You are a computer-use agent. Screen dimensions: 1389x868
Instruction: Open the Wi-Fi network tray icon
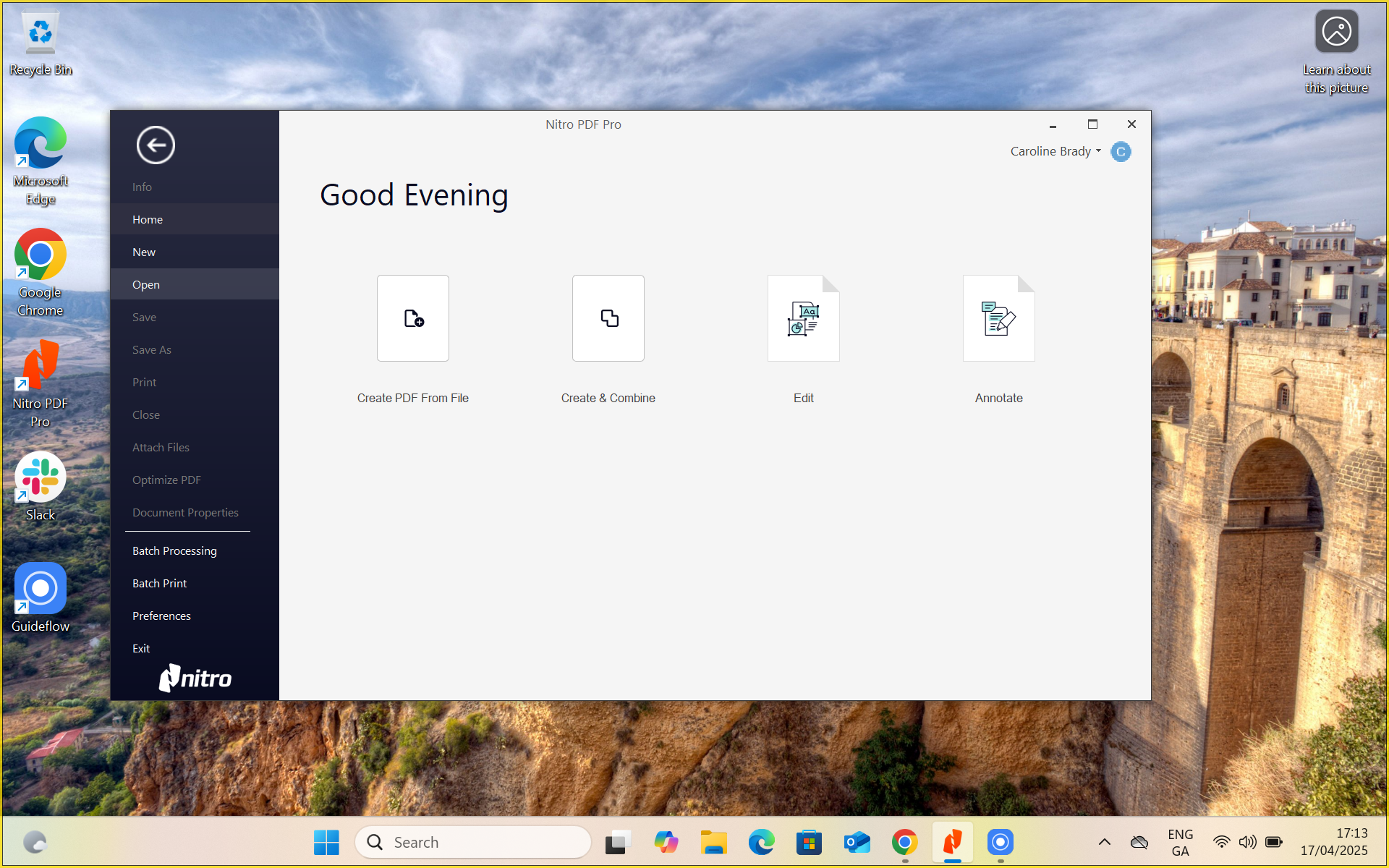coord(1222,843)
